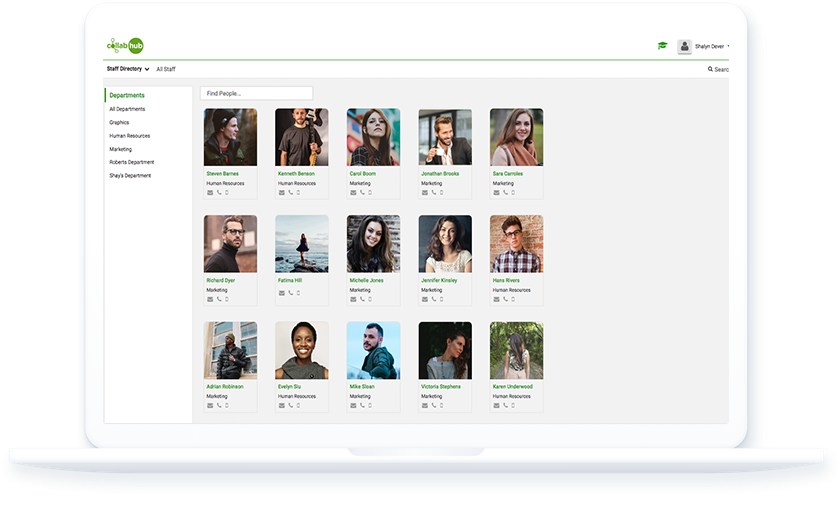Open Michelle Jones name link
This screenshot has width=840, height=519.
click(366, 280)
